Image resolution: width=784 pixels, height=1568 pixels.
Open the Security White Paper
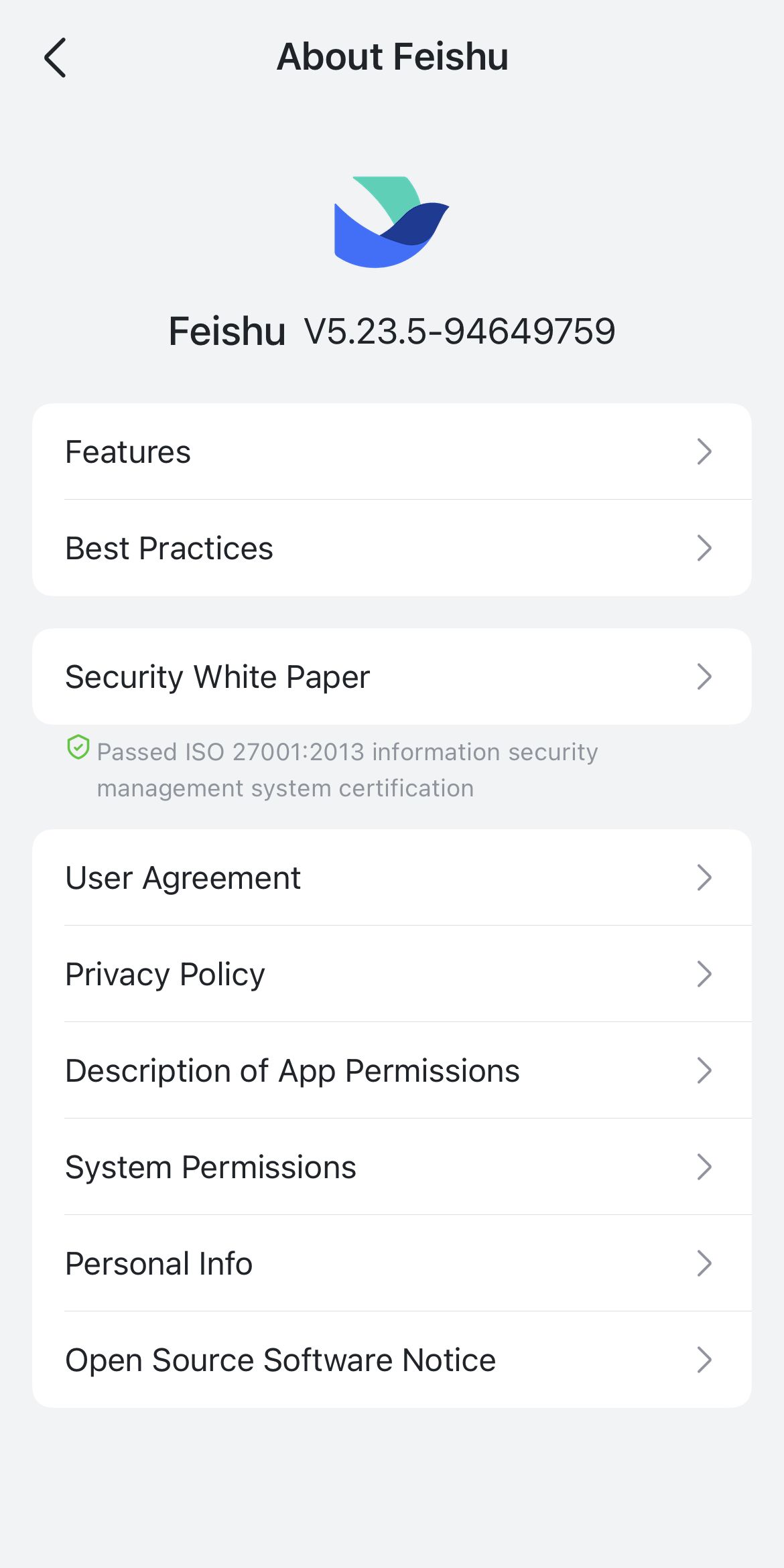(217, 677)
